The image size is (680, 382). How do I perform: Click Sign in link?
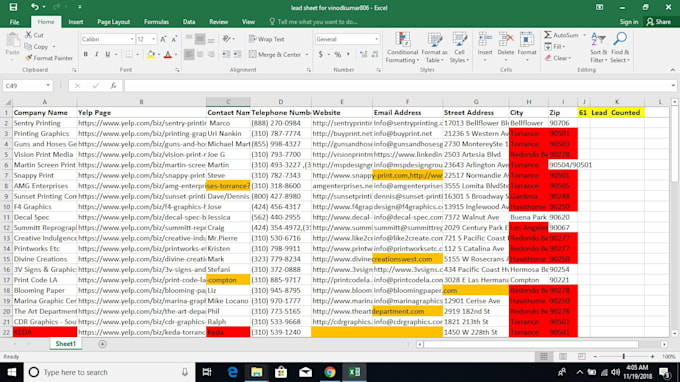(628, 22)
